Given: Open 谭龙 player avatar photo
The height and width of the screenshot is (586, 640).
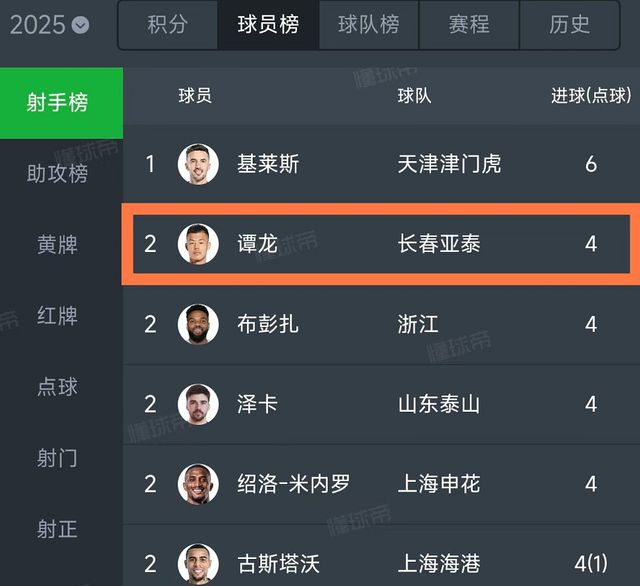Looking at the screenshot, I should [198, 243].
